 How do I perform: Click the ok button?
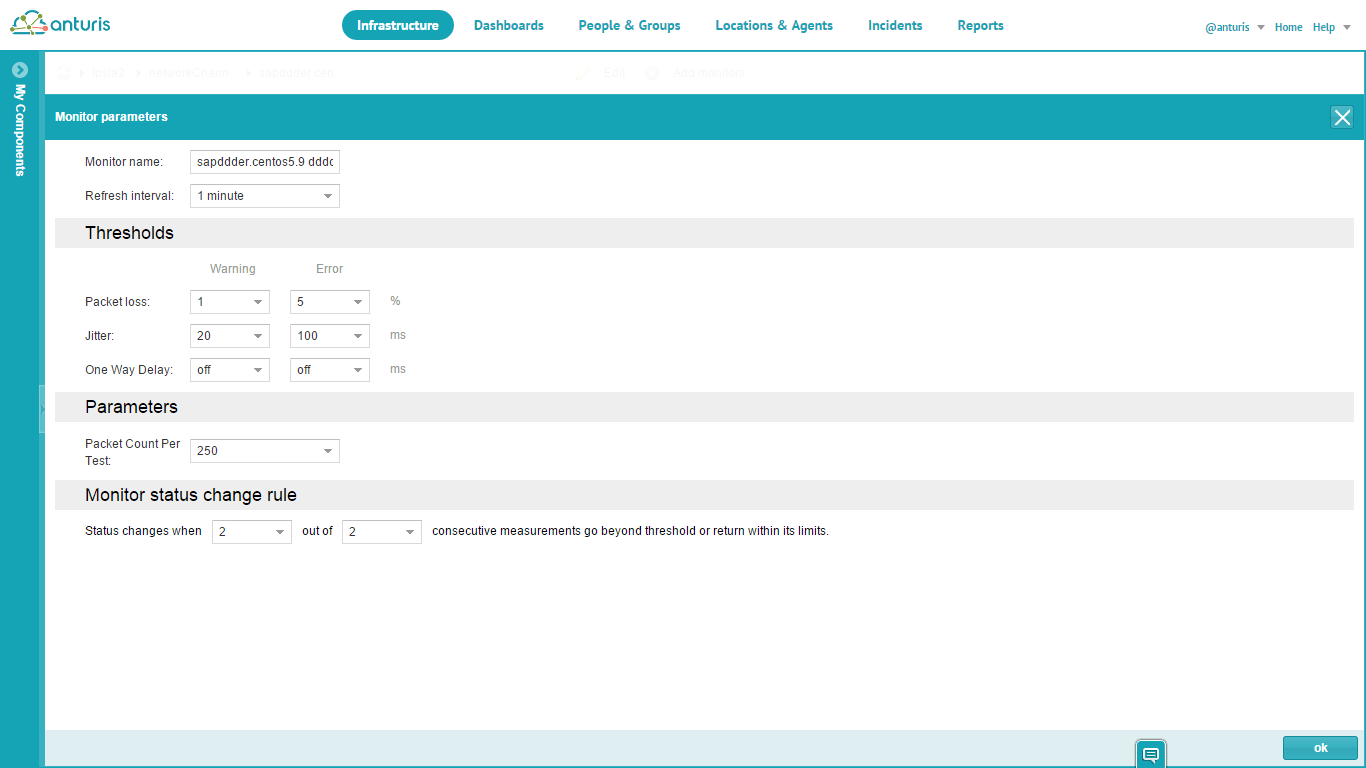coord(1320,748)
